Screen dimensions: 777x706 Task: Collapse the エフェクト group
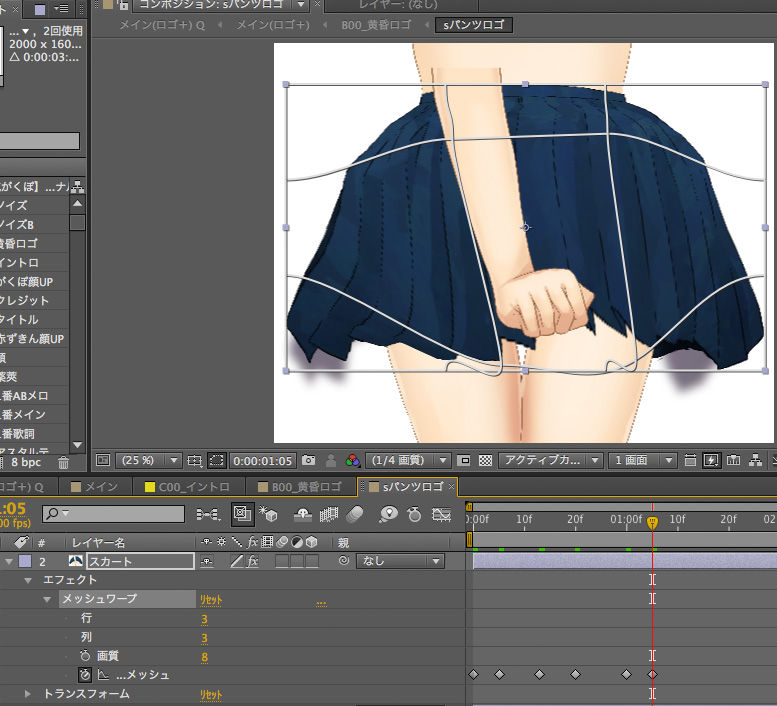(x=28, y=580)
